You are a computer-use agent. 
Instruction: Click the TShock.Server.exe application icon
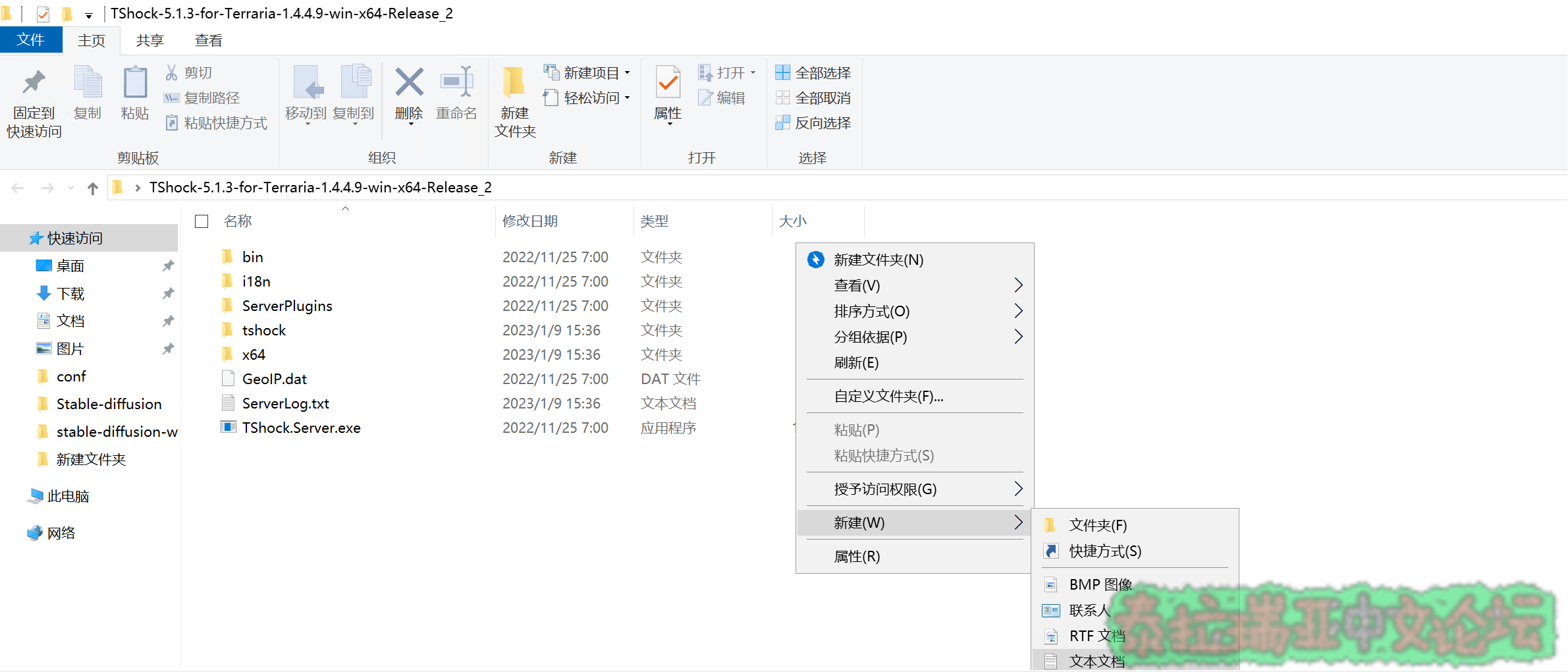[228, 428]
